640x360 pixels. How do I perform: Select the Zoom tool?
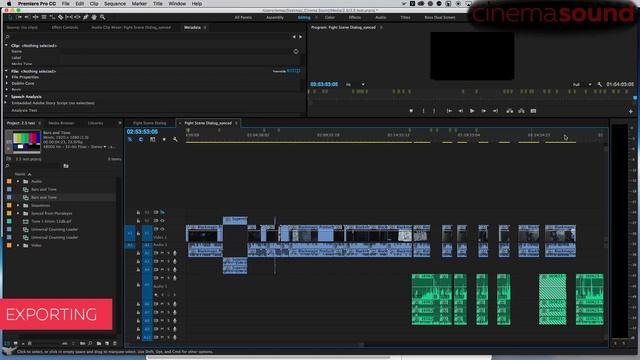tap(102, 18)
